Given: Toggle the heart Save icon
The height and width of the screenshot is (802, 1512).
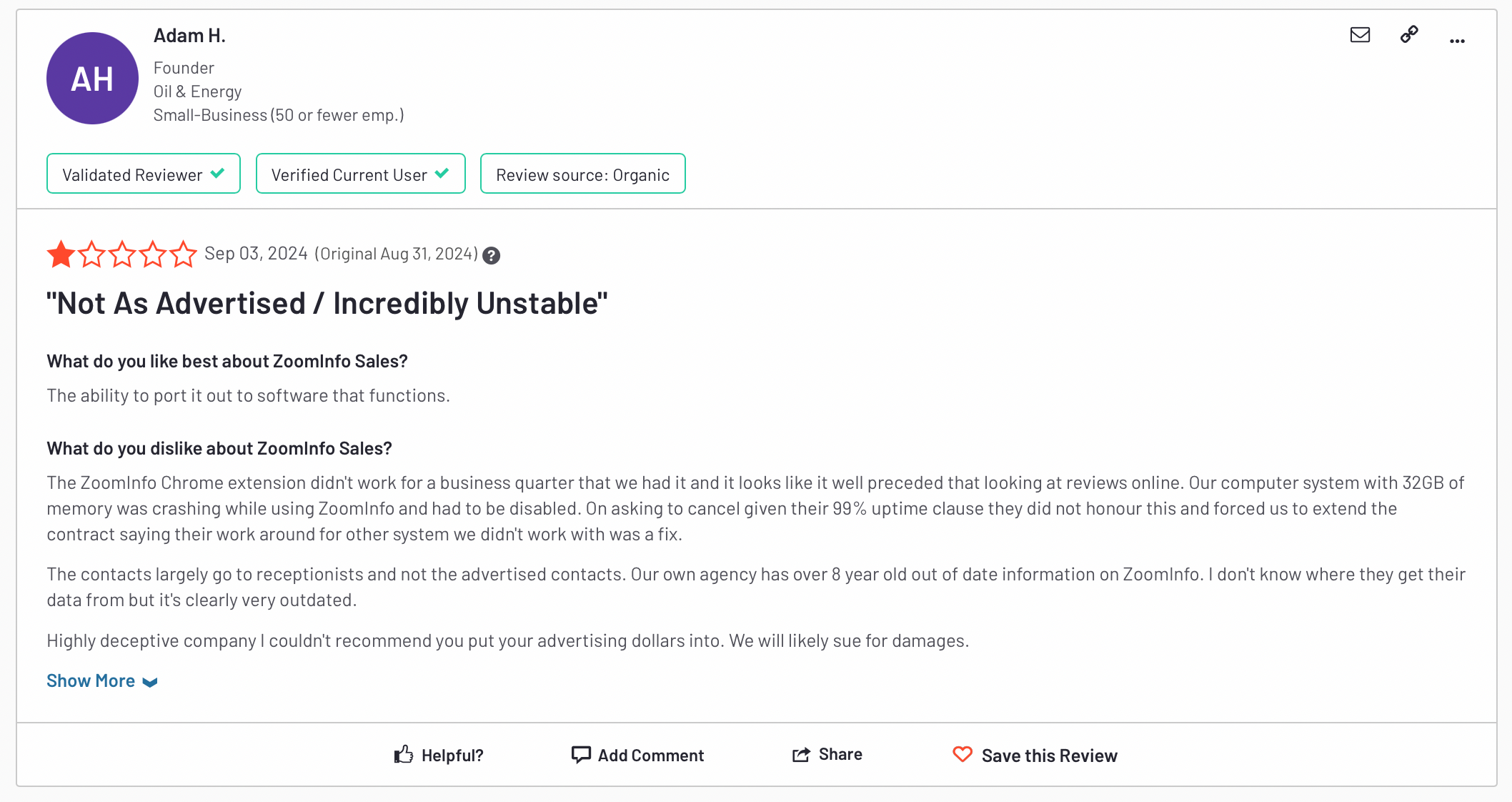Looking at the screenshot, I should click(963, 754).
